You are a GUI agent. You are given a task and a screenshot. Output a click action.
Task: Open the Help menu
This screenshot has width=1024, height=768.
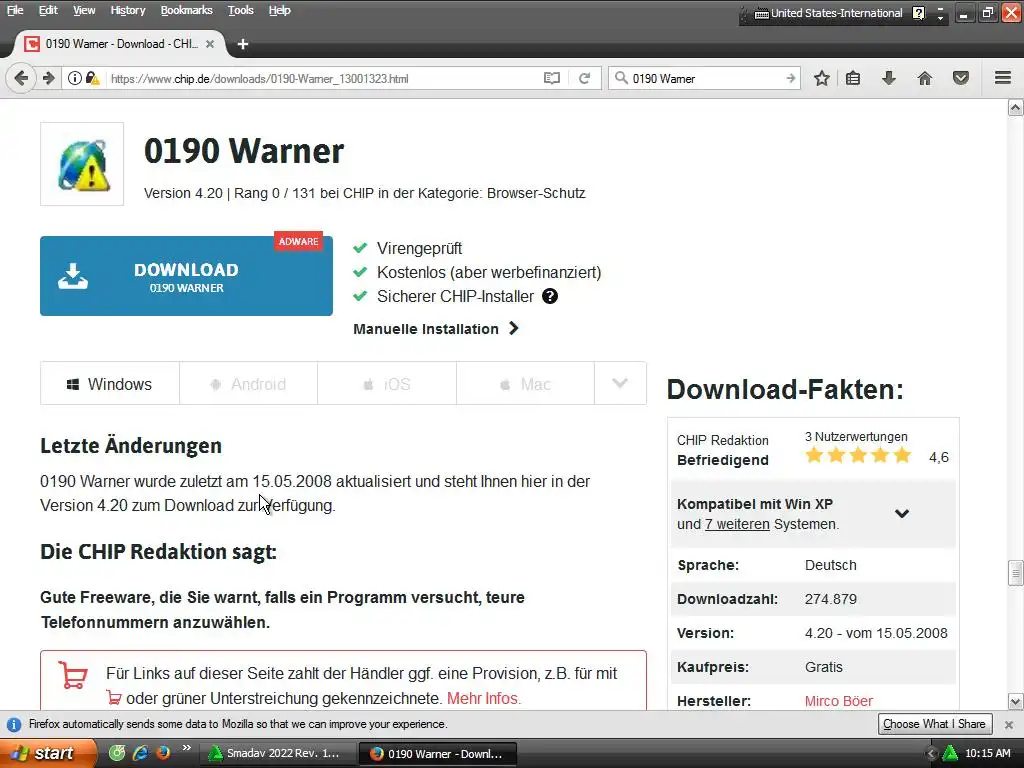[x=280, y=10]
